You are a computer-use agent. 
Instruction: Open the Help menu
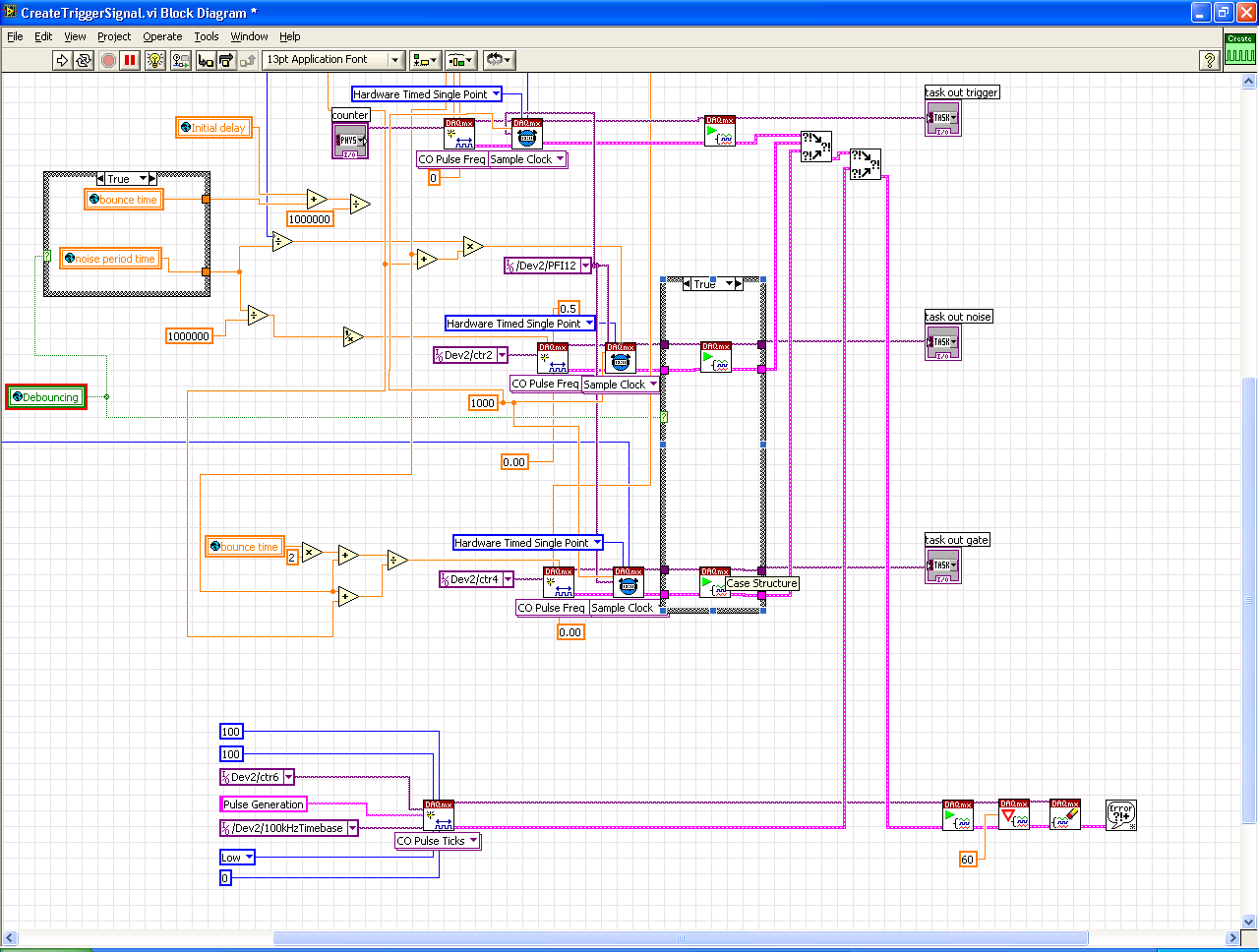[x=289, y=36]
